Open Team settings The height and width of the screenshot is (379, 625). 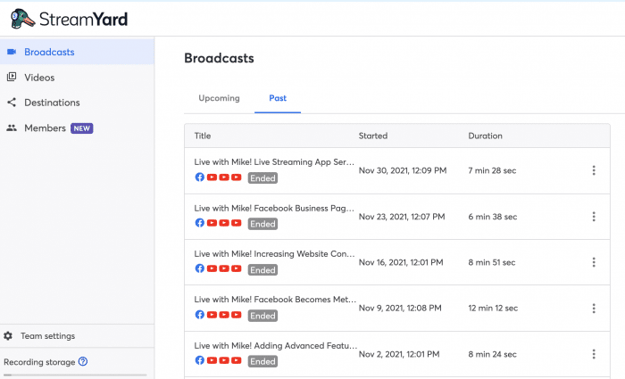pyautogui.click(x=77, y=336)
